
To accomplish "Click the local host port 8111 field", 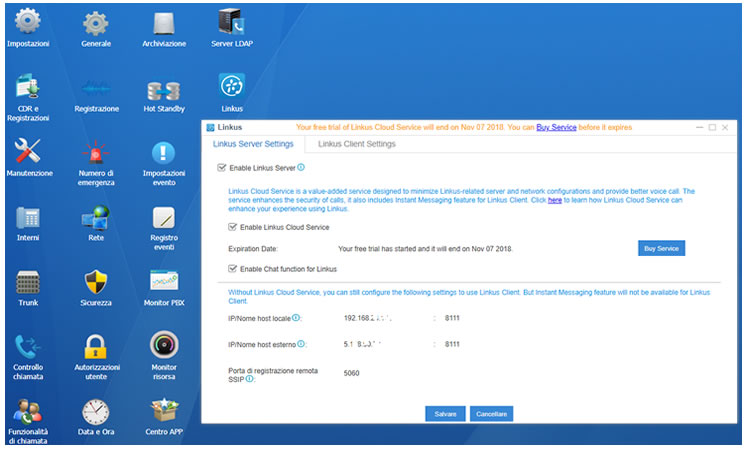I will pos(452,318).
